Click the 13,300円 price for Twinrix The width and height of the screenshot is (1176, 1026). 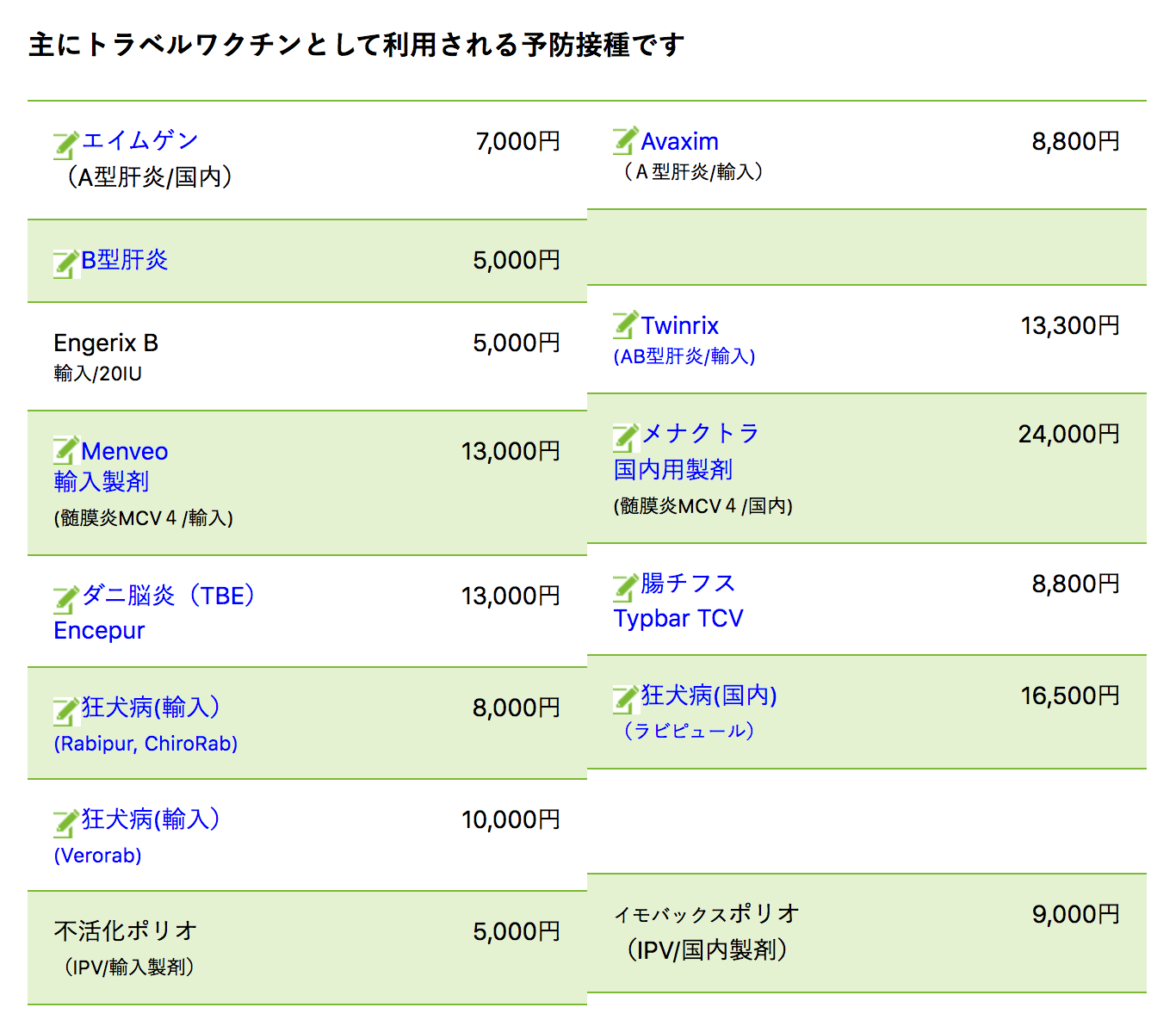pos(1070,325)
